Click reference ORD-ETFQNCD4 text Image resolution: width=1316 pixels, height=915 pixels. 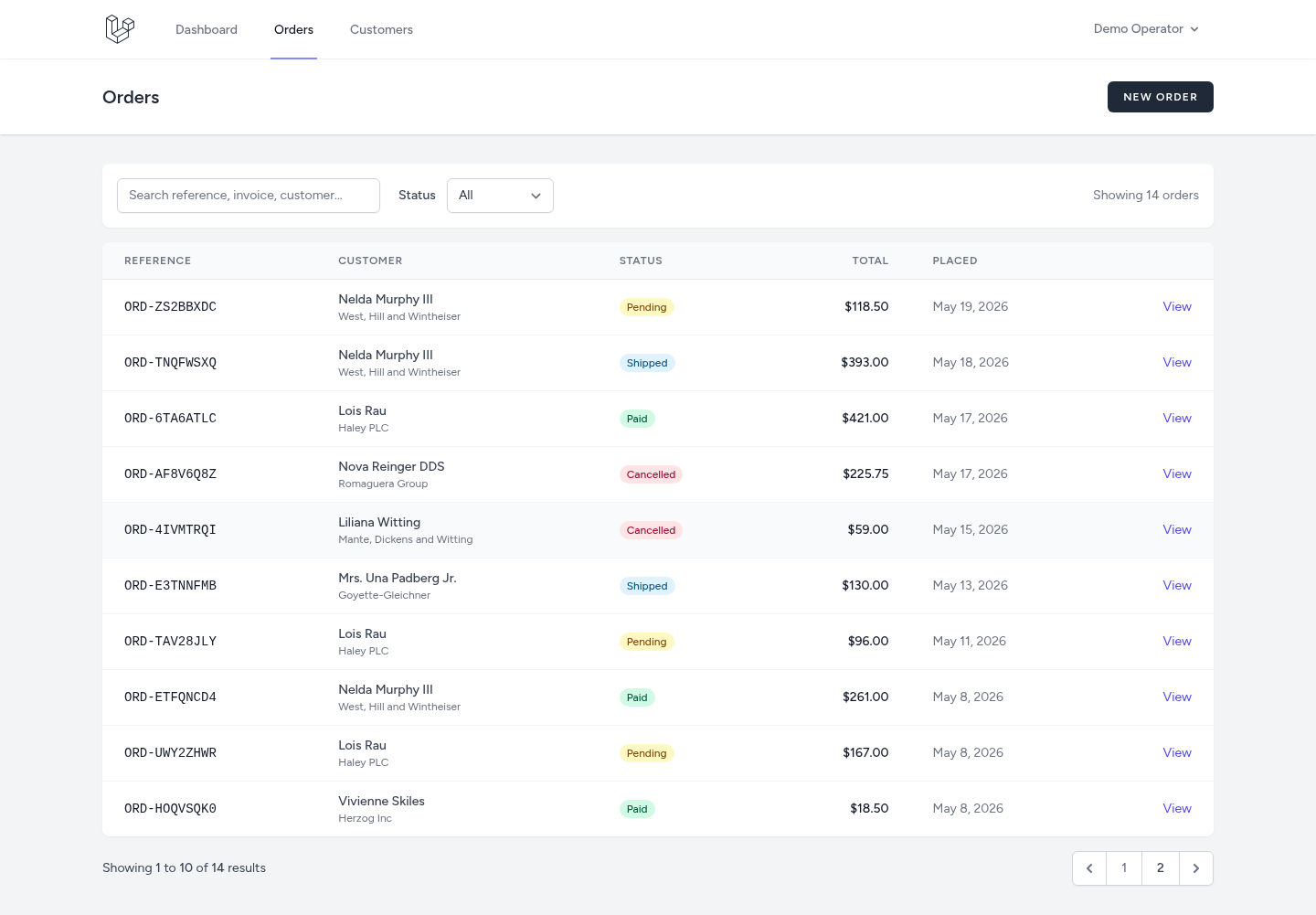(x=170, y=697)
